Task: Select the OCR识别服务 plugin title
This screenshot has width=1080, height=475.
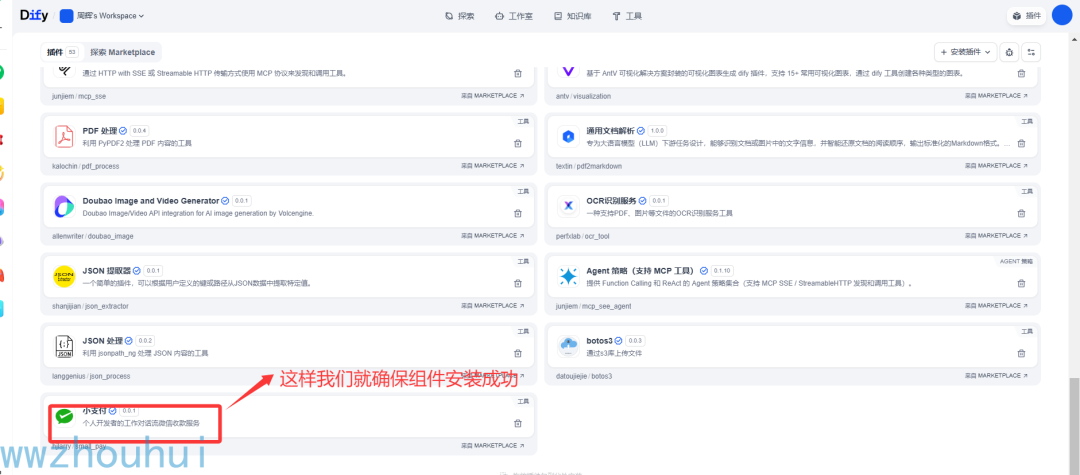Action: 612,201
